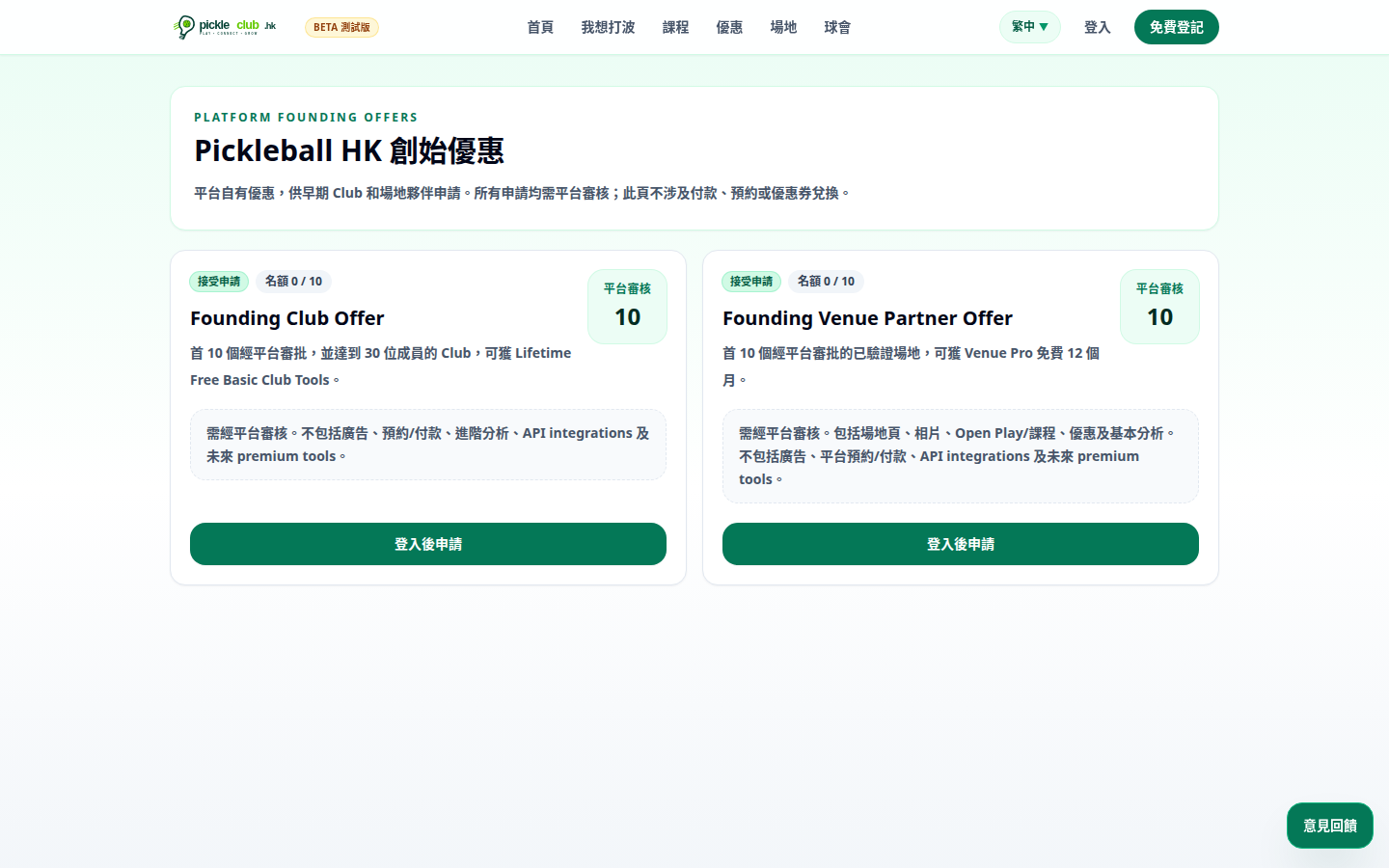Navigate to 場地 page

783,27
